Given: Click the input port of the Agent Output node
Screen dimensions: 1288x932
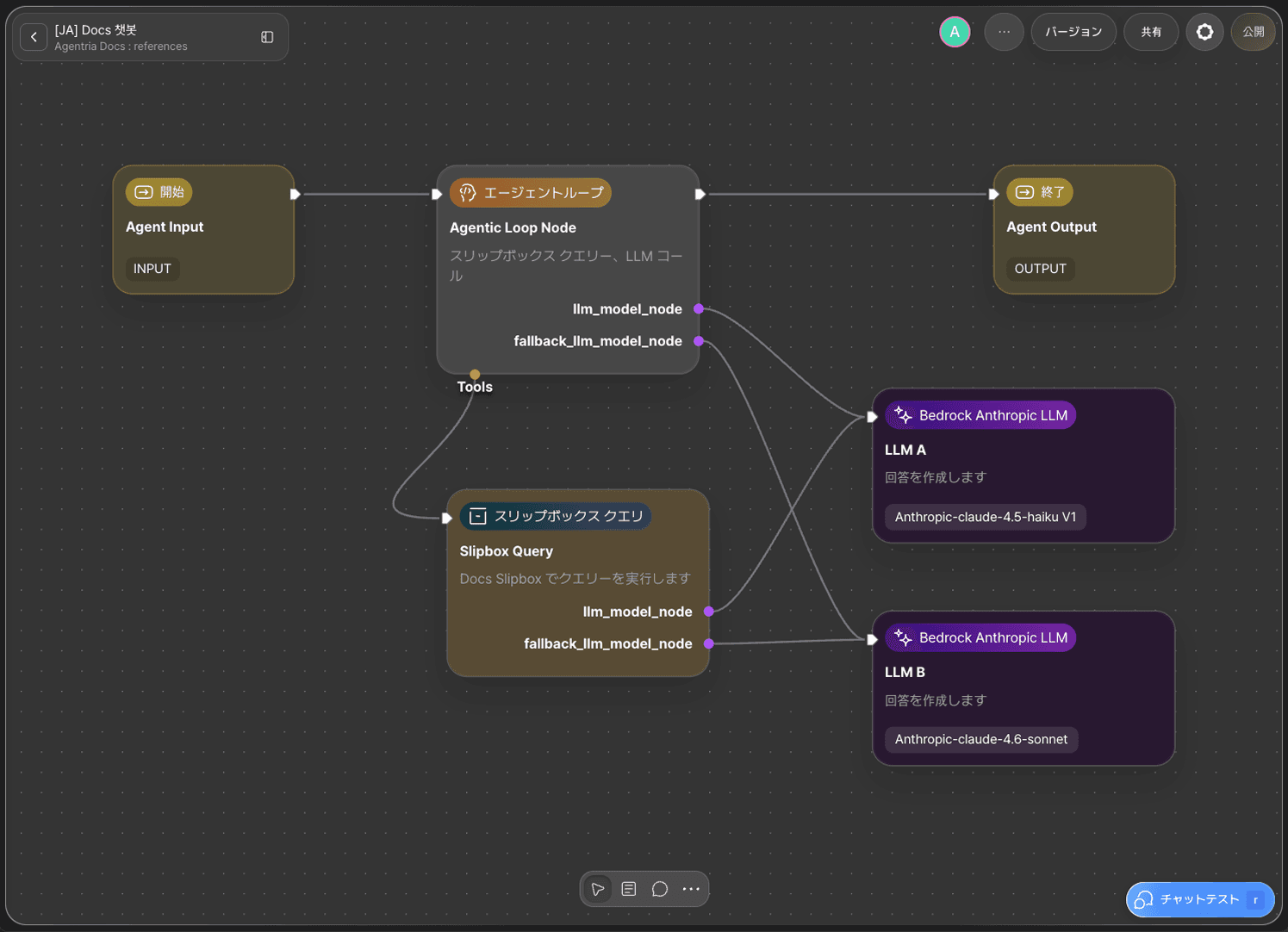Looking at the screenshot, I should [993, 194].
